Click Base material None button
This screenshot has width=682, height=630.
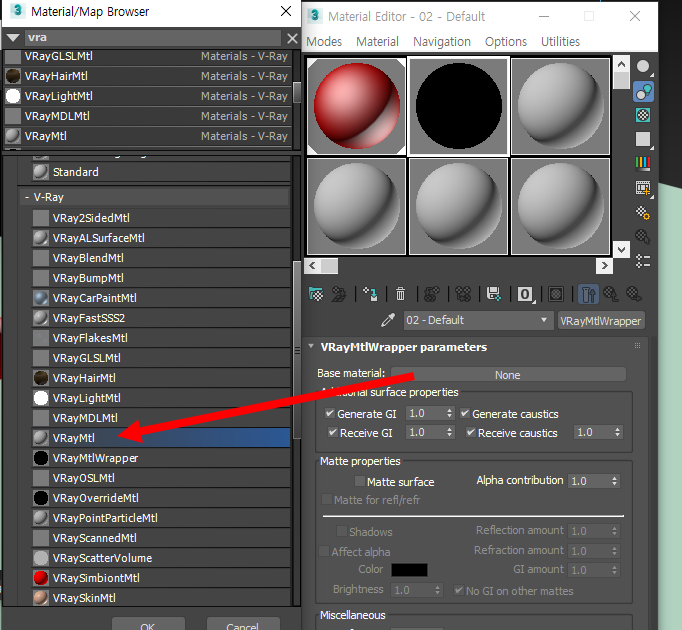click(508, 375)
